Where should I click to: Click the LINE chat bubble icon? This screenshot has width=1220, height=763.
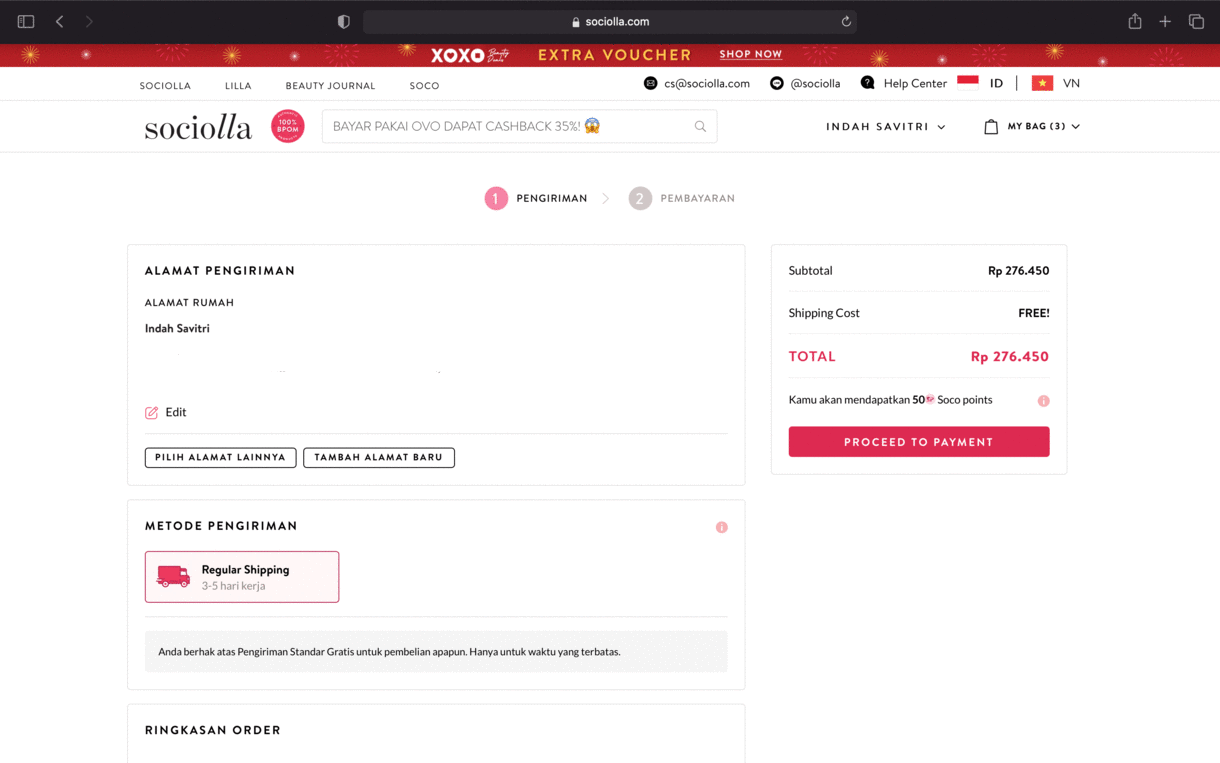click(x=777, y=83)
